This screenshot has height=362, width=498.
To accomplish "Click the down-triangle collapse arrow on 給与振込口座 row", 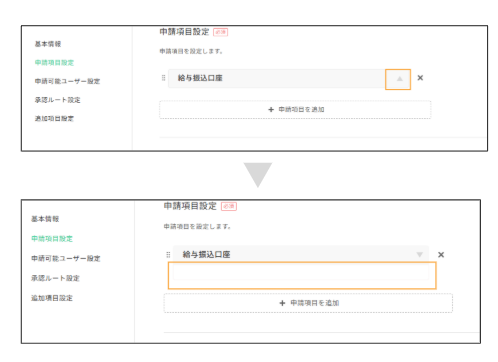I will pyautogui.click(x=420, y=255).
